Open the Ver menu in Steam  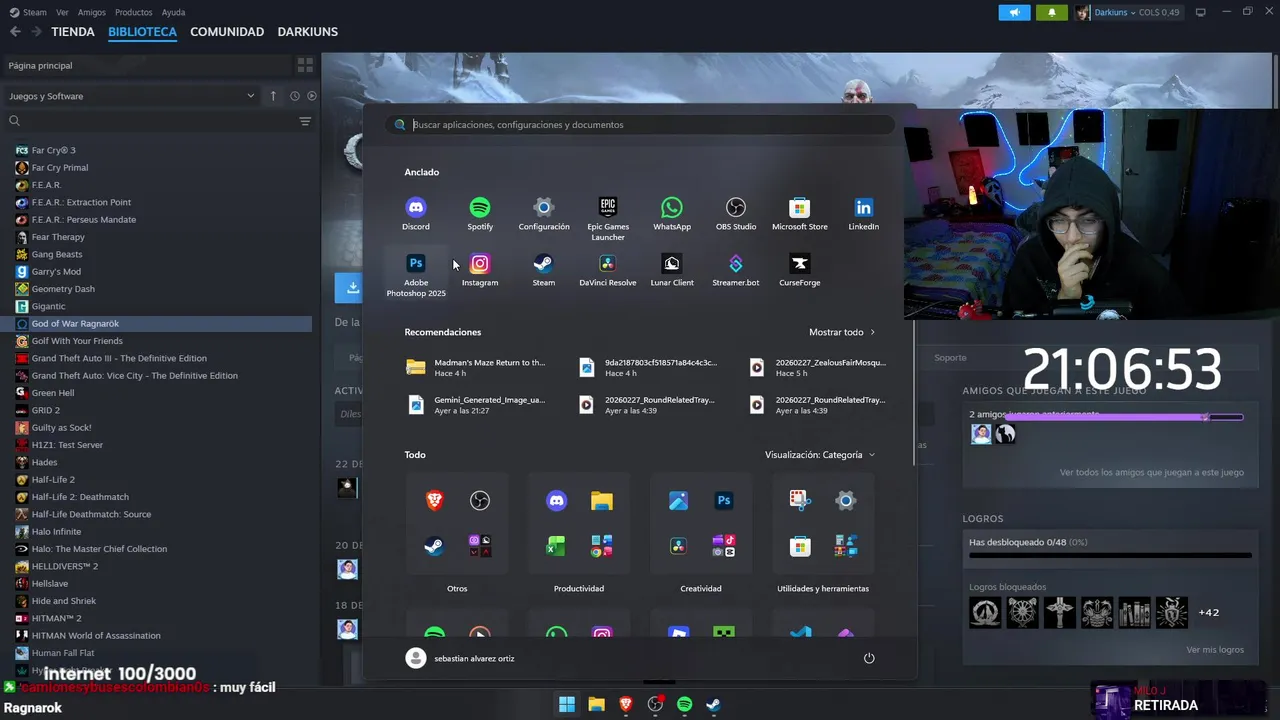click(62, 12)
